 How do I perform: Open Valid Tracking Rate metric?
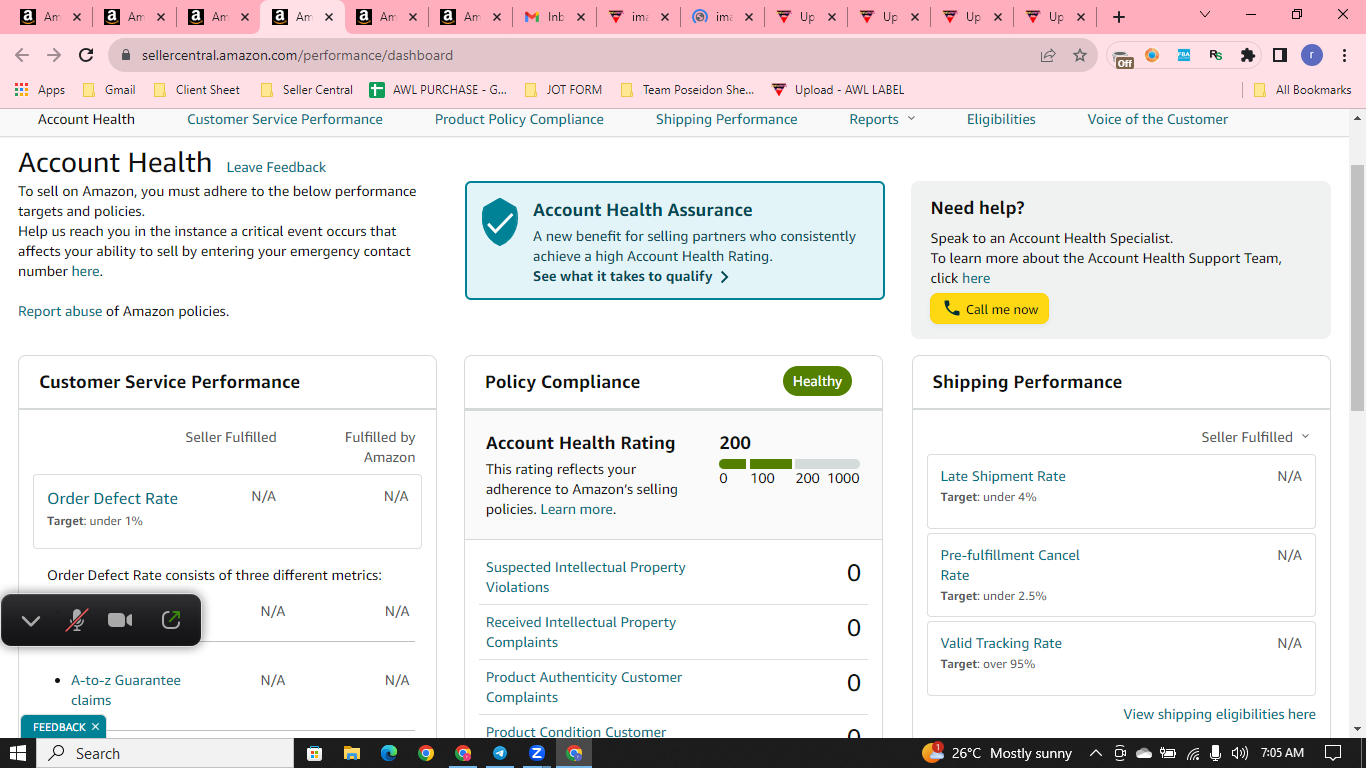coord(1001,643)
